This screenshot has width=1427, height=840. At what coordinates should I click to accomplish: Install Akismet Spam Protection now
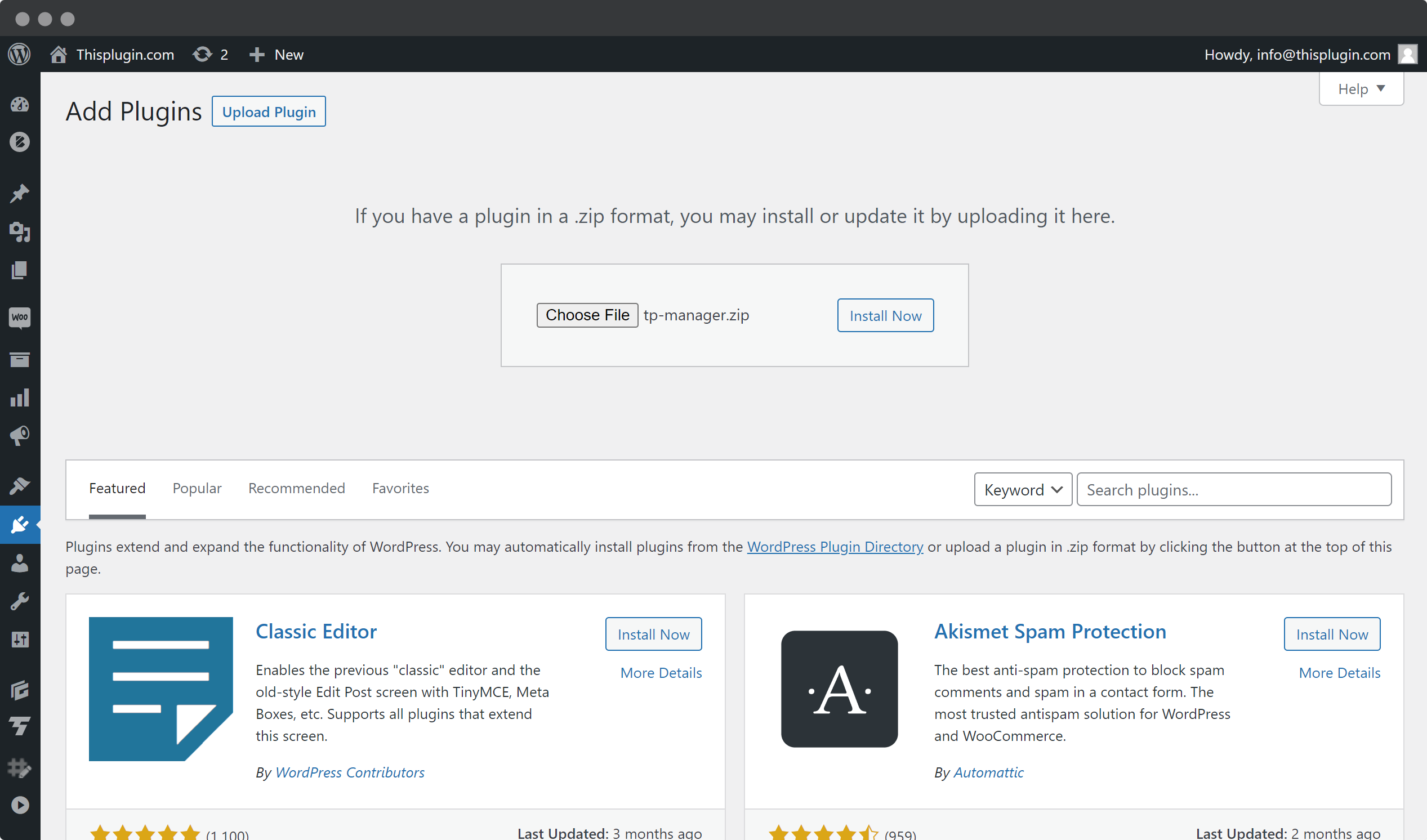coord(1332,634)
